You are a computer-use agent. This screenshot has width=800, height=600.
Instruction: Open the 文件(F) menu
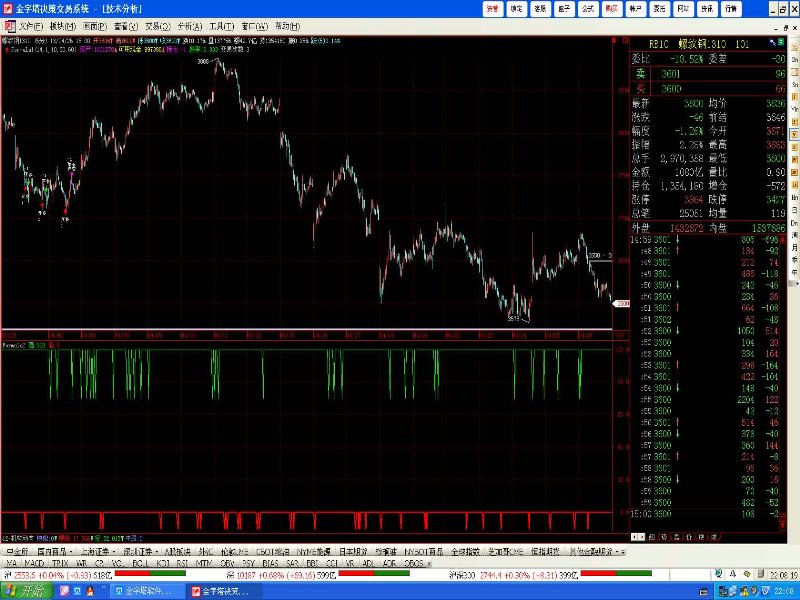coord(31,26)
